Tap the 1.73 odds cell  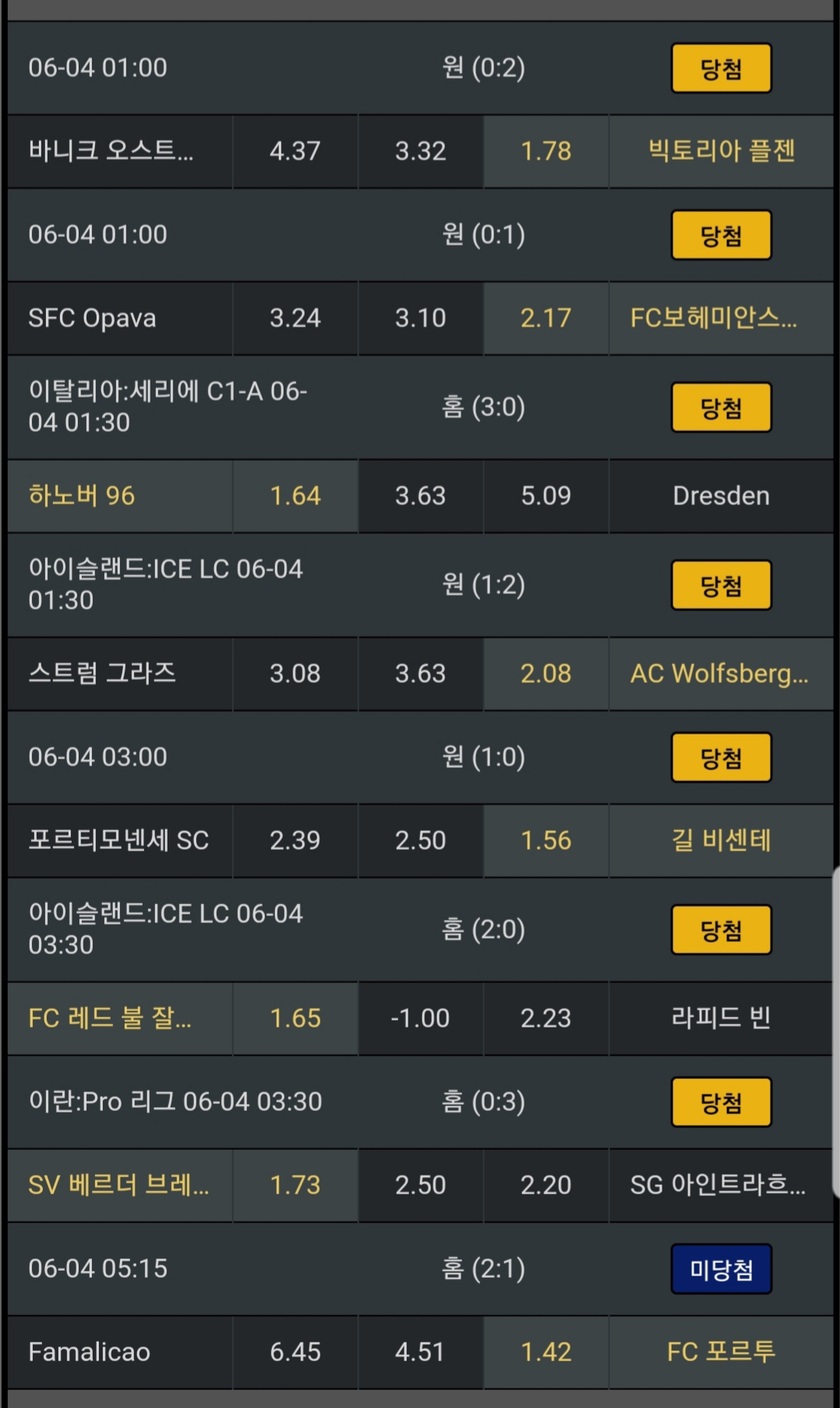pos(295,1185)
